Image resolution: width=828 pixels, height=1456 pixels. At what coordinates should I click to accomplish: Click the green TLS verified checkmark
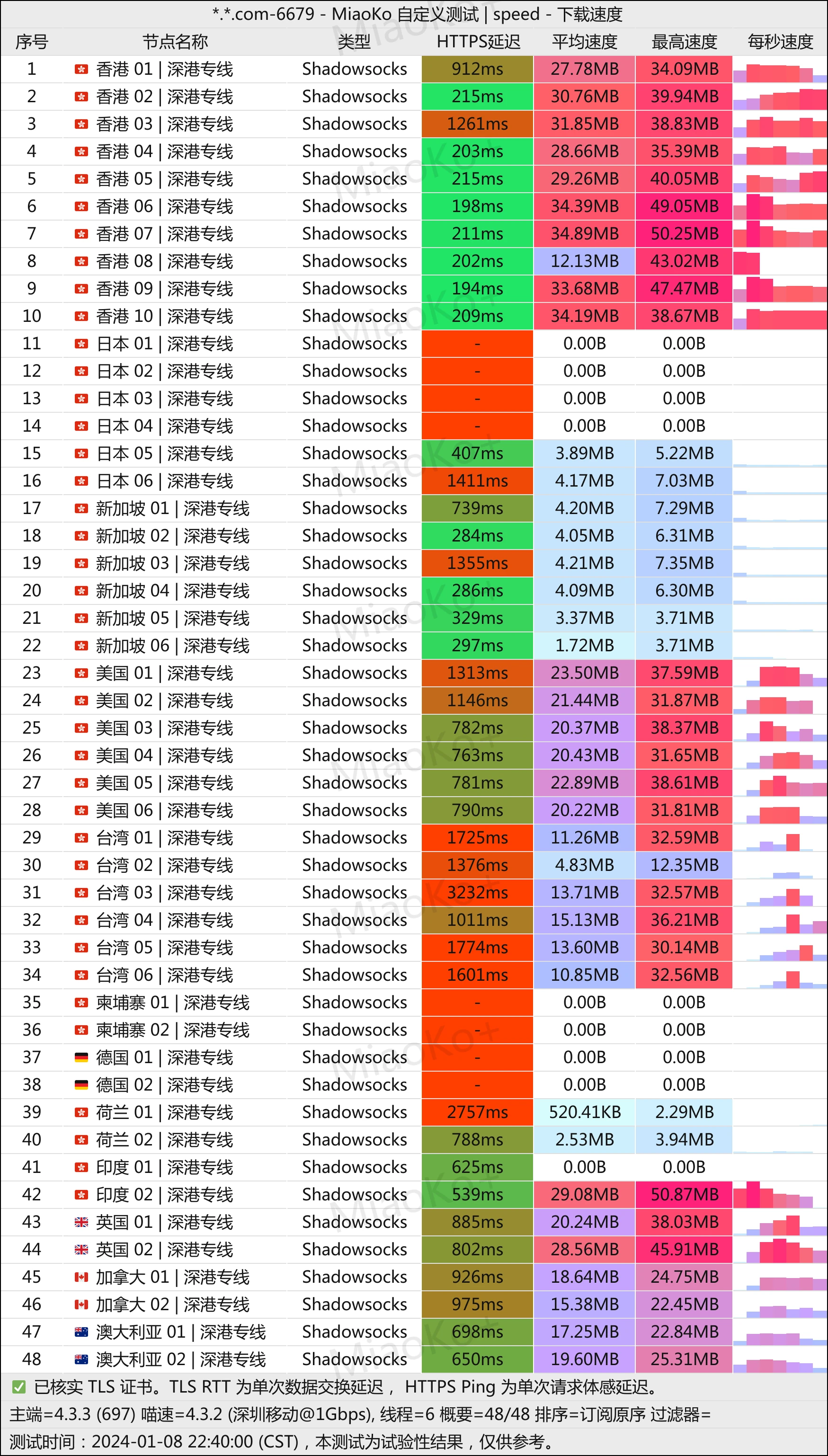(19, 1387)
